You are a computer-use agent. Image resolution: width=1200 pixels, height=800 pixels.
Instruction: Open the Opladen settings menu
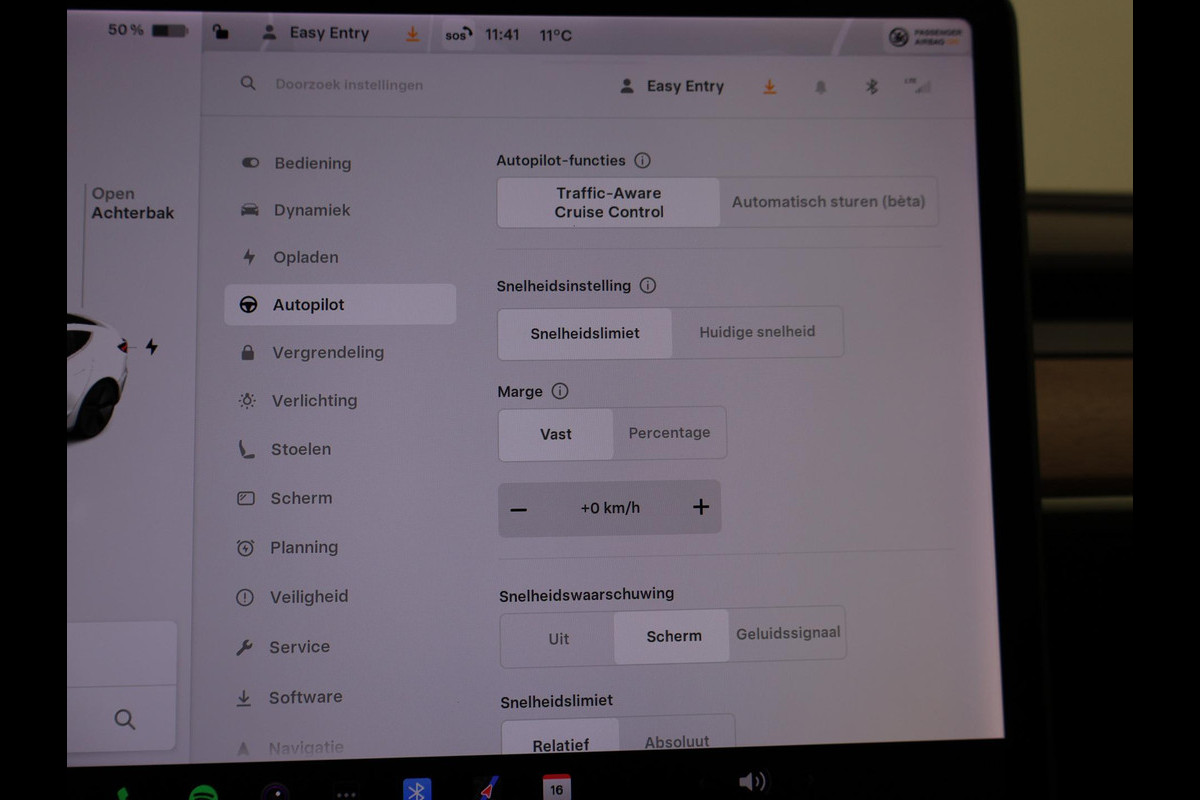(305, 257)
